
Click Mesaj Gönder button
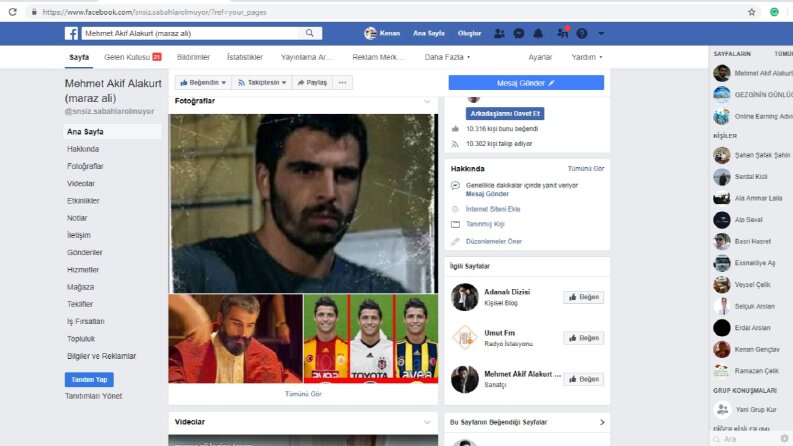point(526,83)
